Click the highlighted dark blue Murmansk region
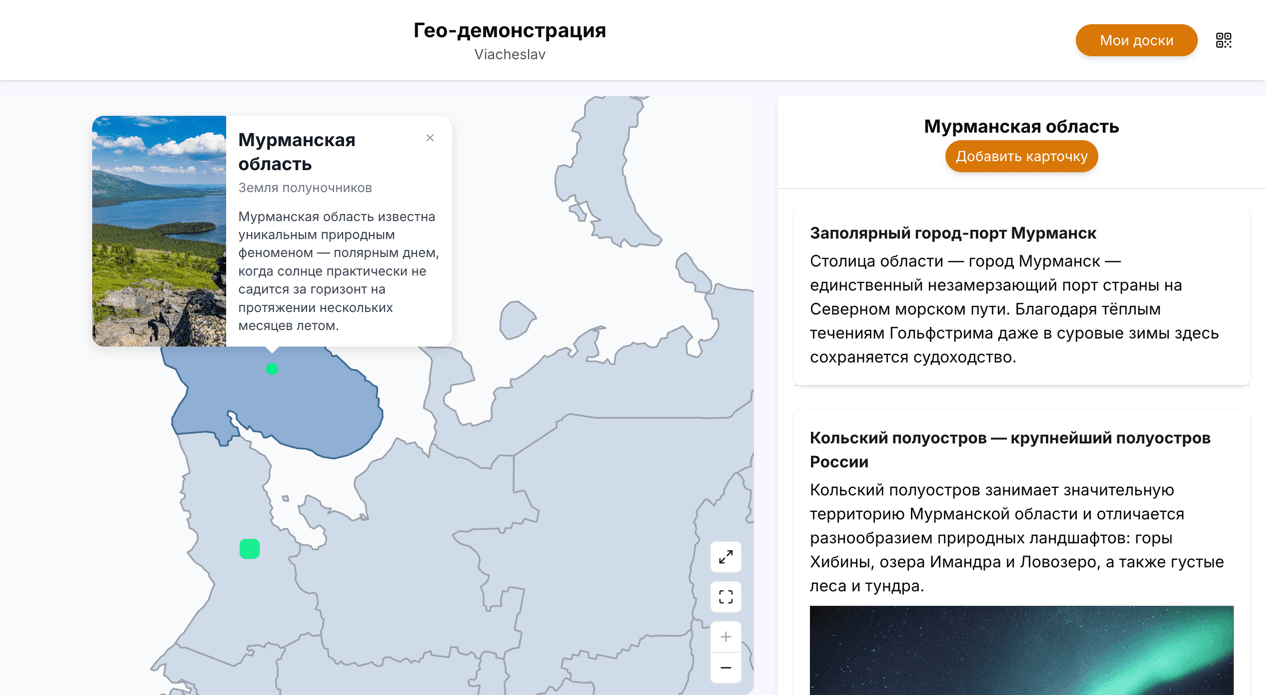This screenshot has height=695, width=1266. point(320,410)
